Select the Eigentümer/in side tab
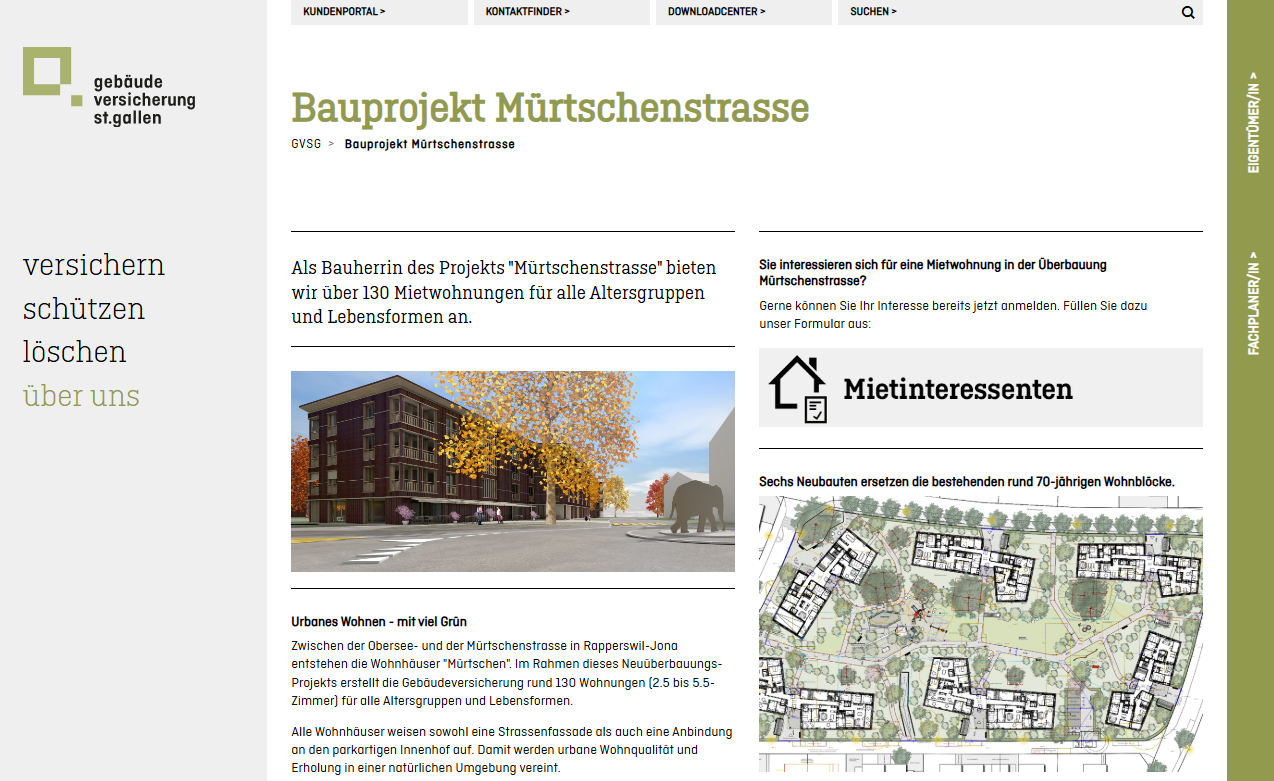Screen dimensions: 1274x781 [x=1252, y=122]
